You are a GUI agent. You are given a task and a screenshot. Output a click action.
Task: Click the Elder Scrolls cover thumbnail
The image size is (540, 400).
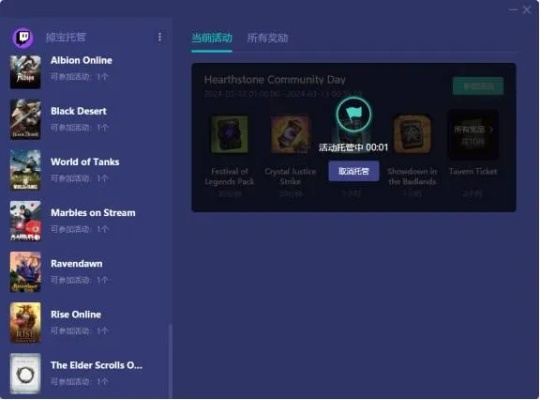point(25,374)
